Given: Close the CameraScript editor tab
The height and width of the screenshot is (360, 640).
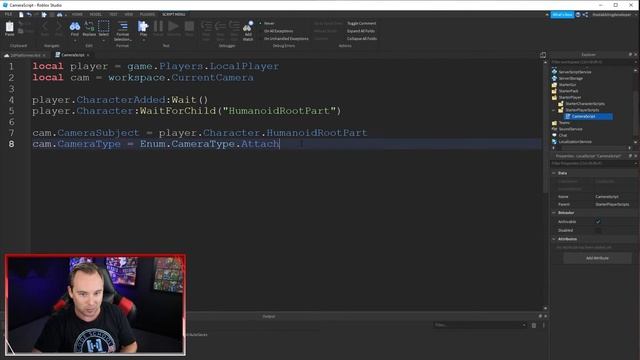Looking at the screenshot, I should 88,55.
